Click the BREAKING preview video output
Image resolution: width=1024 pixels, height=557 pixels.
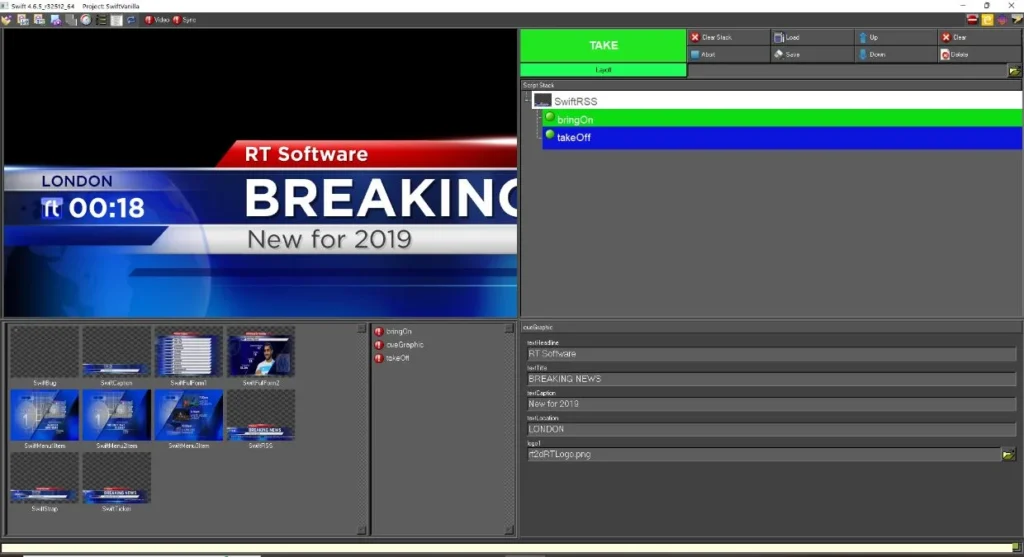click(x=260, y=173)
